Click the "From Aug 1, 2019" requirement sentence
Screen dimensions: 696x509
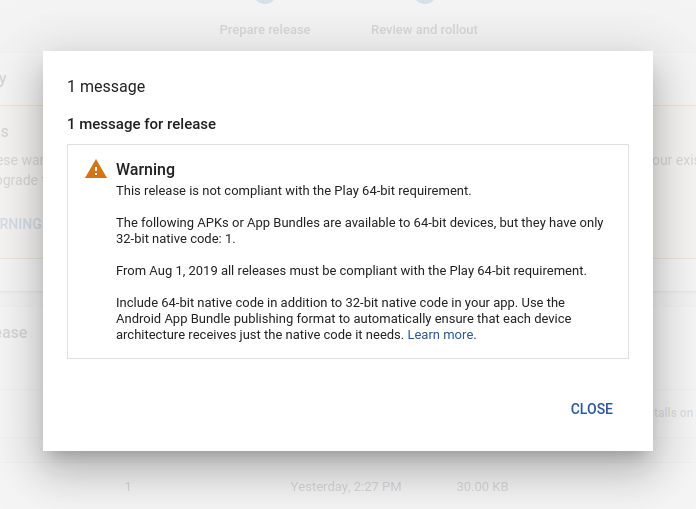coord(351,270)
